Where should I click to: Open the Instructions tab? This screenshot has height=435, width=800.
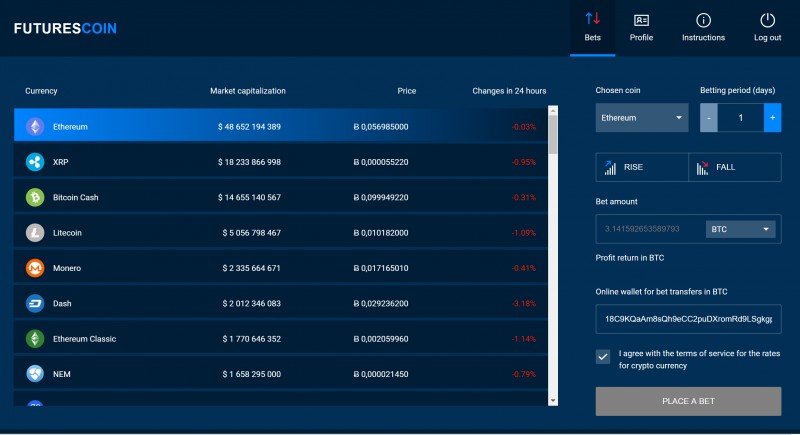[703, 28]
